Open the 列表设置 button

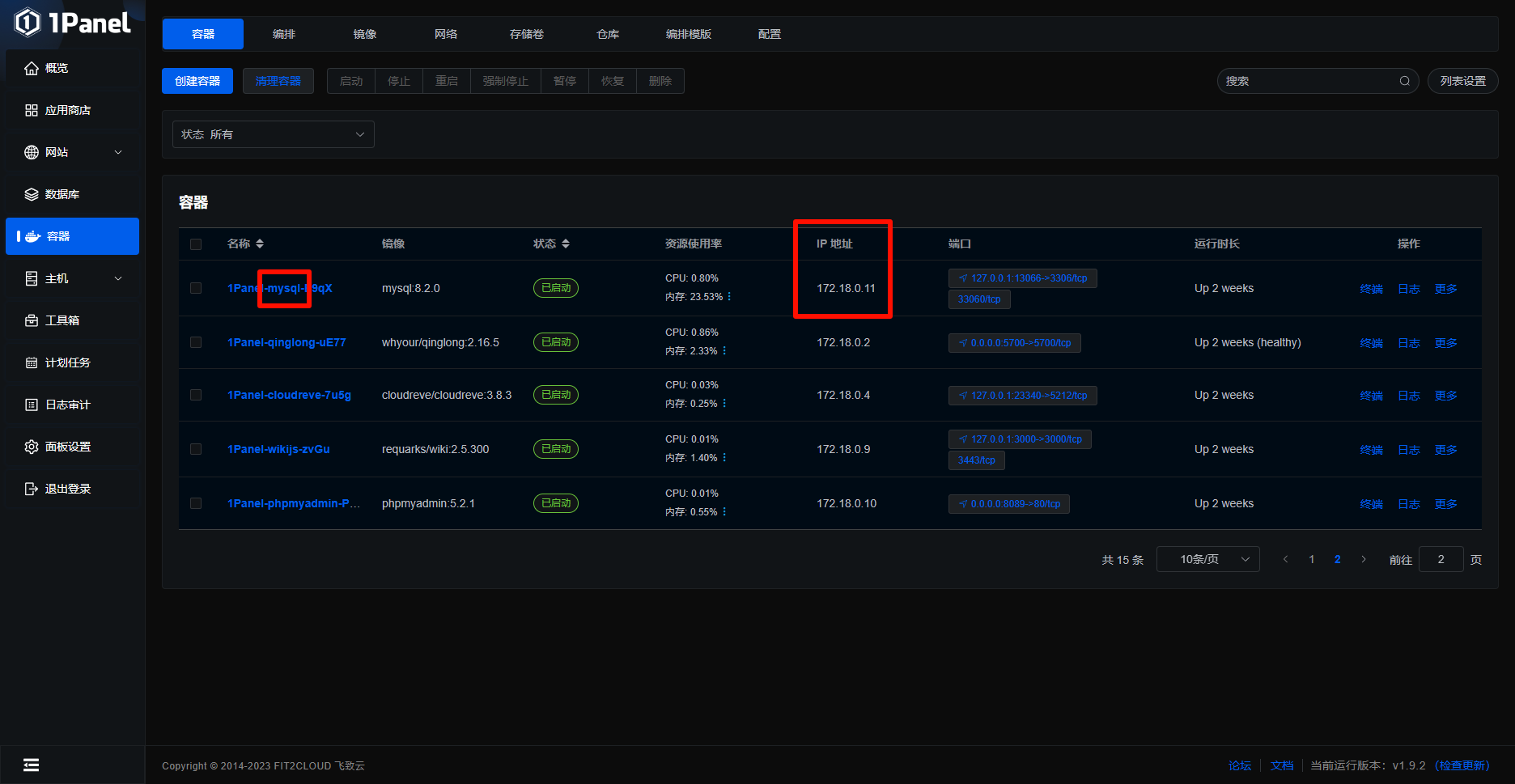[1463, 81]
